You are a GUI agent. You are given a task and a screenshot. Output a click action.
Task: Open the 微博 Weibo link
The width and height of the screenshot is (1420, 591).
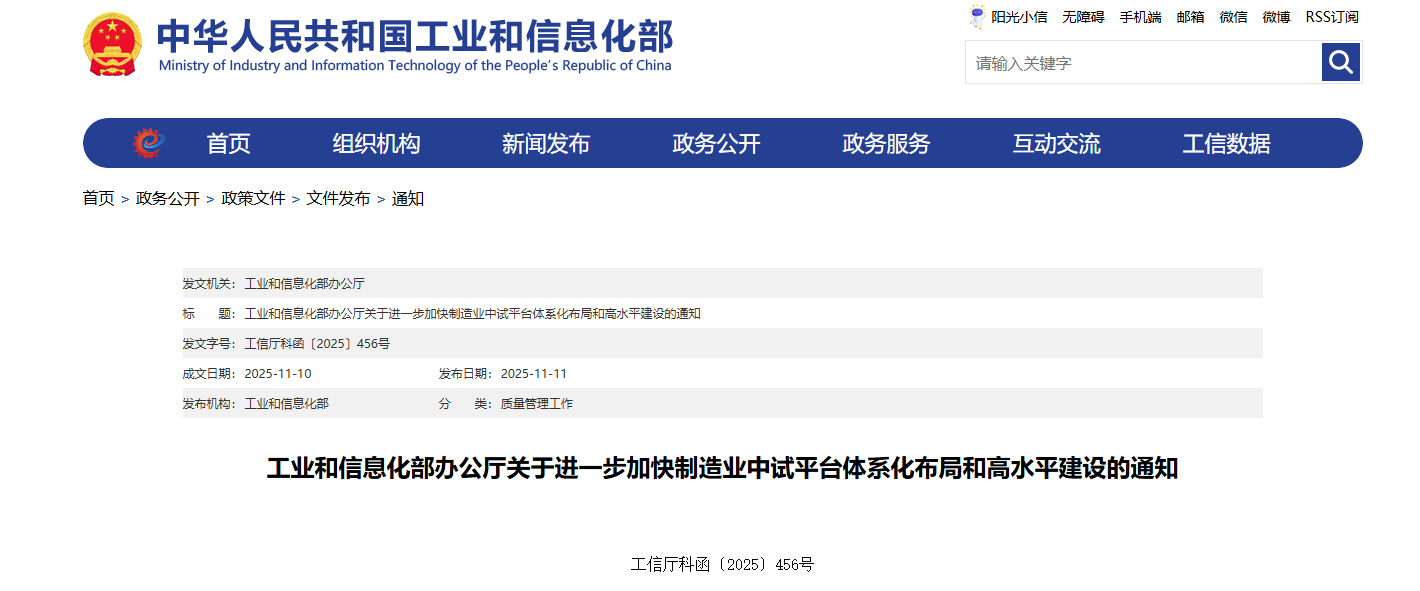(1275, 17)
